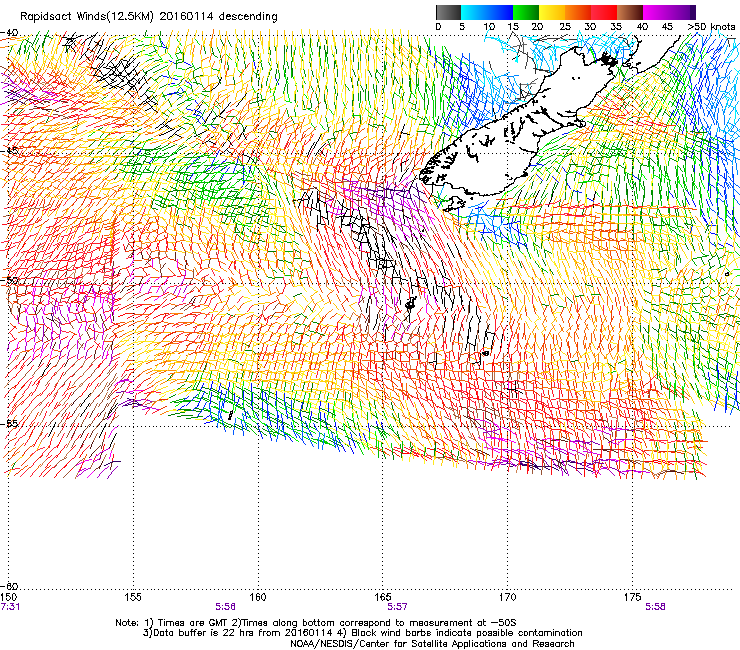Click the '155' longitude label
Viewport: 740px width, 650px height.
click(x=133, y=597)
